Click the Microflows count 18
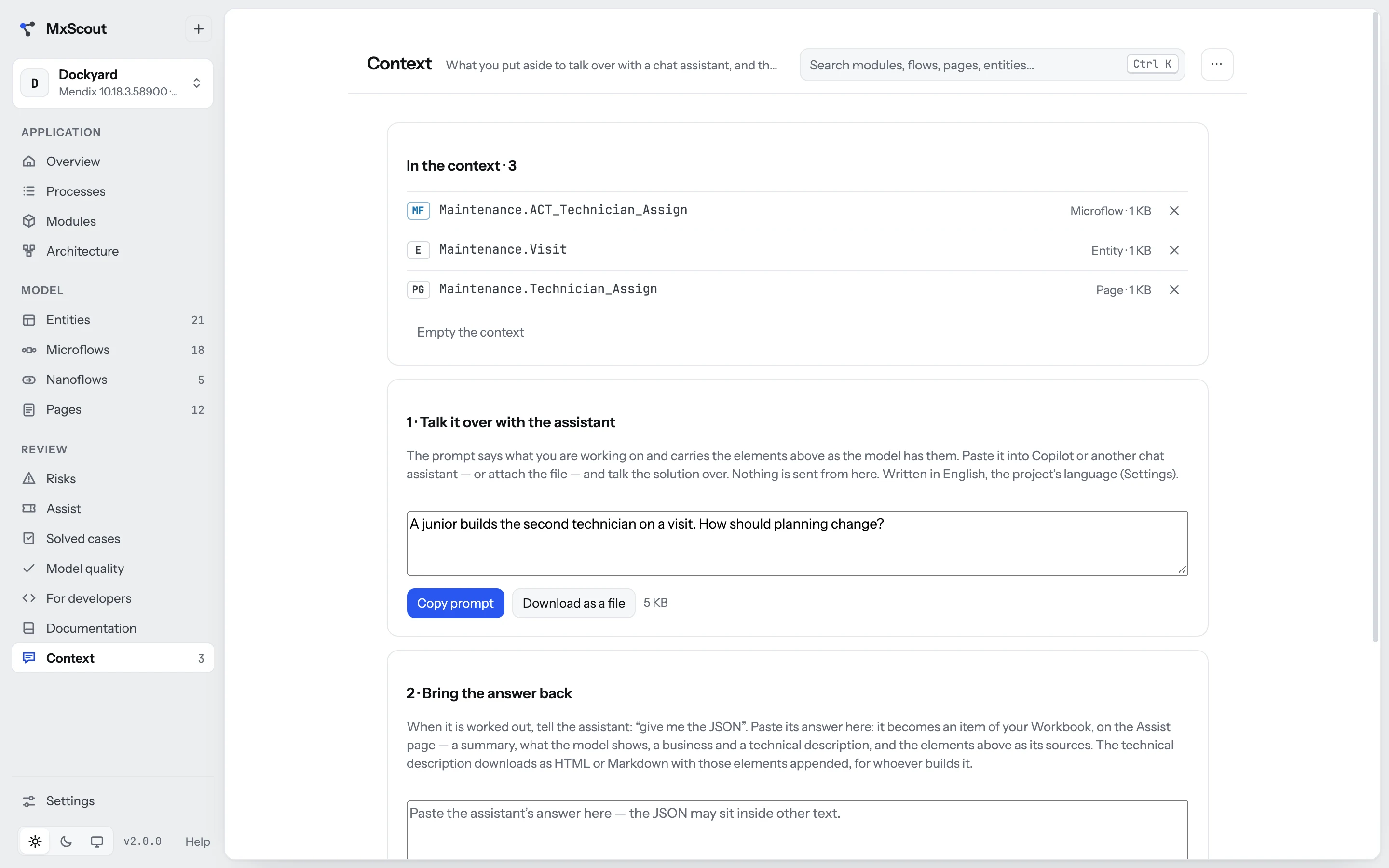 tap(197, 350)
